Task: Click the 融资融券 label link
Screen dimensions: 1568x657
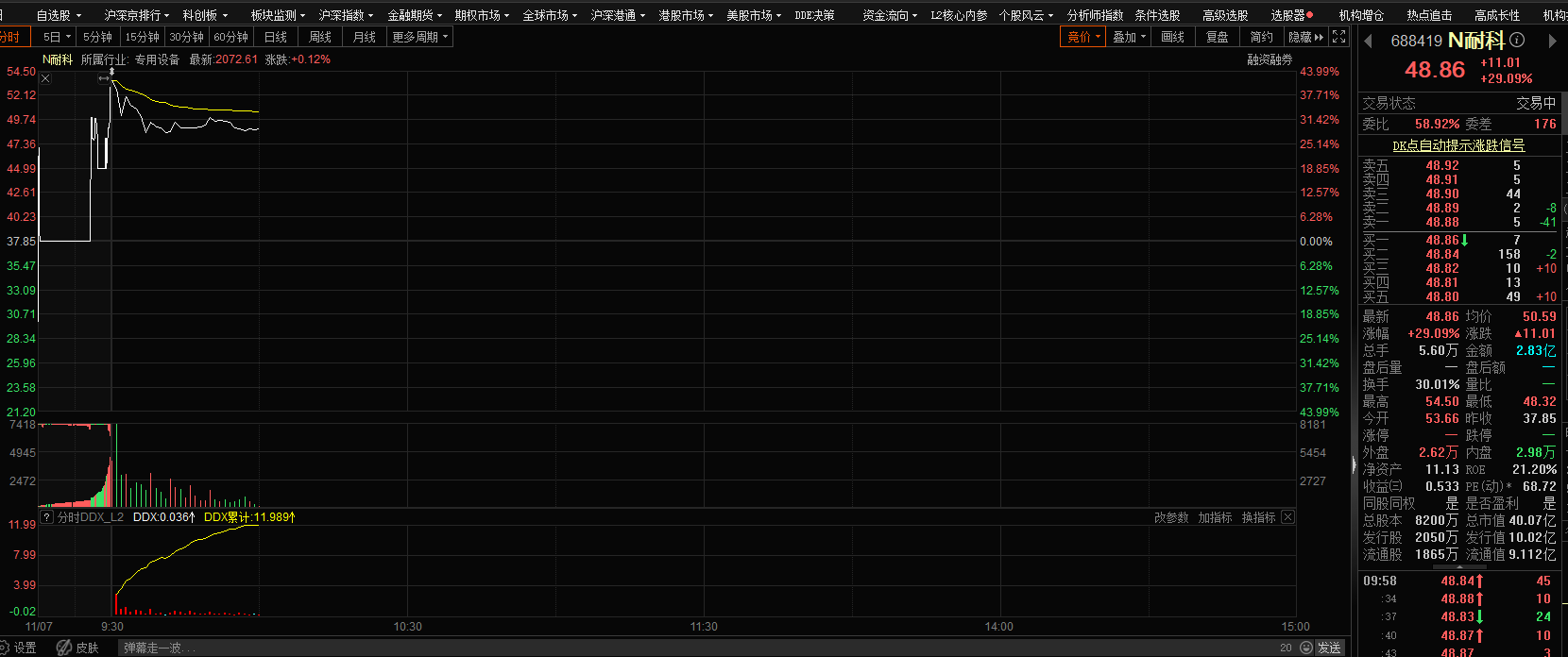Action: click(1270, 59)
